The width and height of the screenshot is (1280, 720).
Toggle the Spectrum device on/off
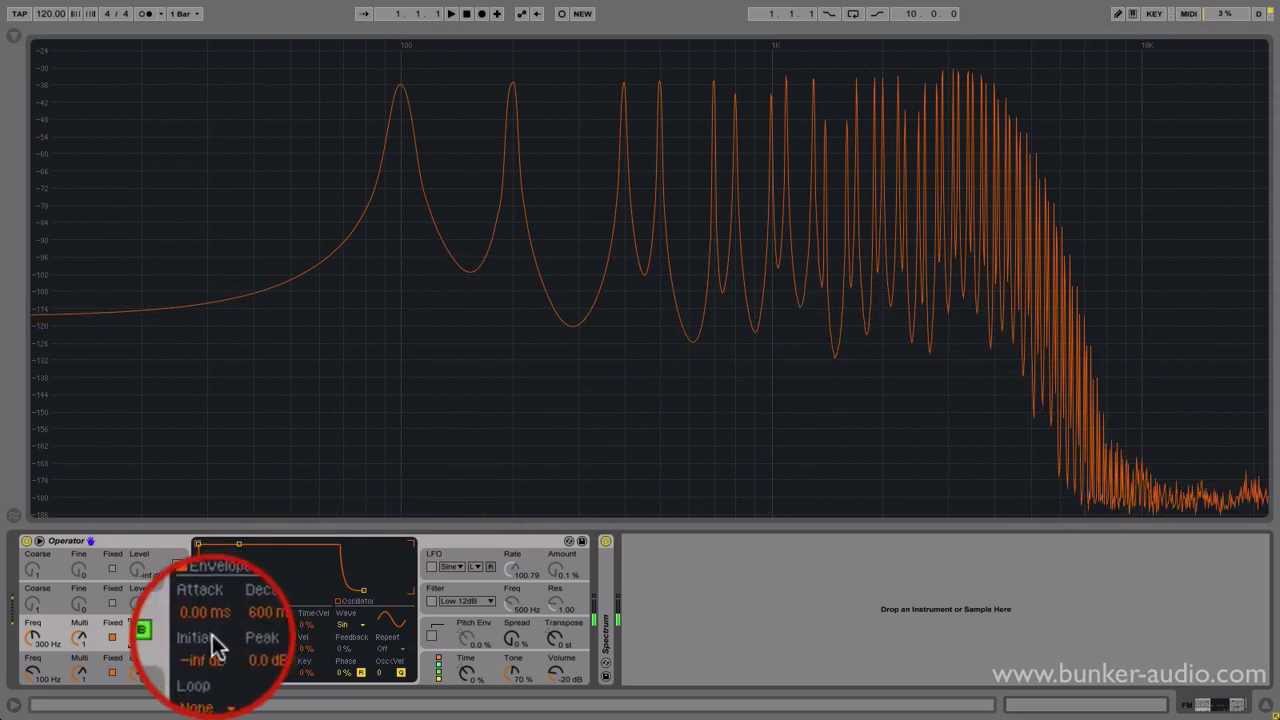[x=606, y=541]
